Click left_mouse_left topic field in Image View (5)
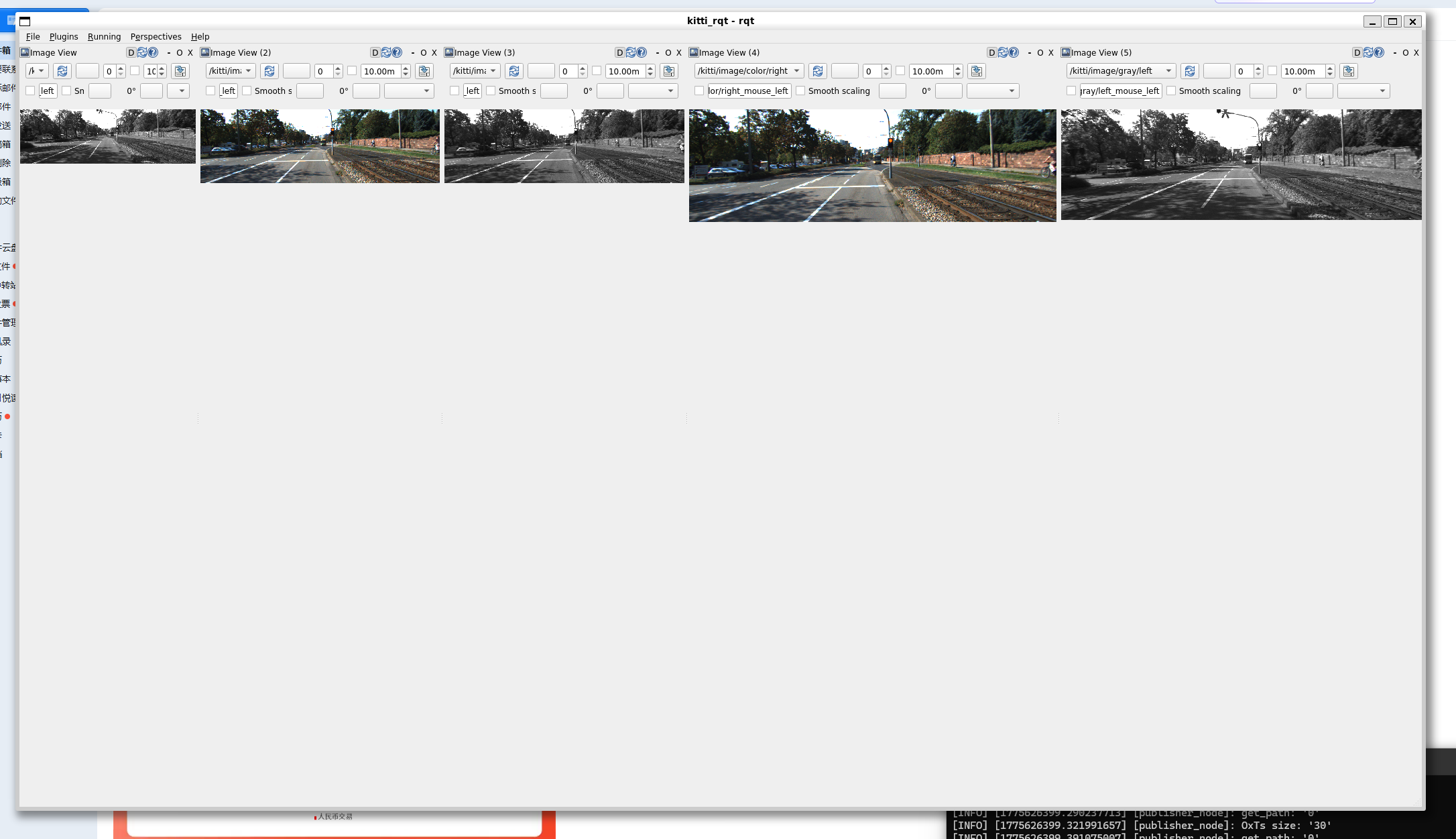 tap(1120, 91)
